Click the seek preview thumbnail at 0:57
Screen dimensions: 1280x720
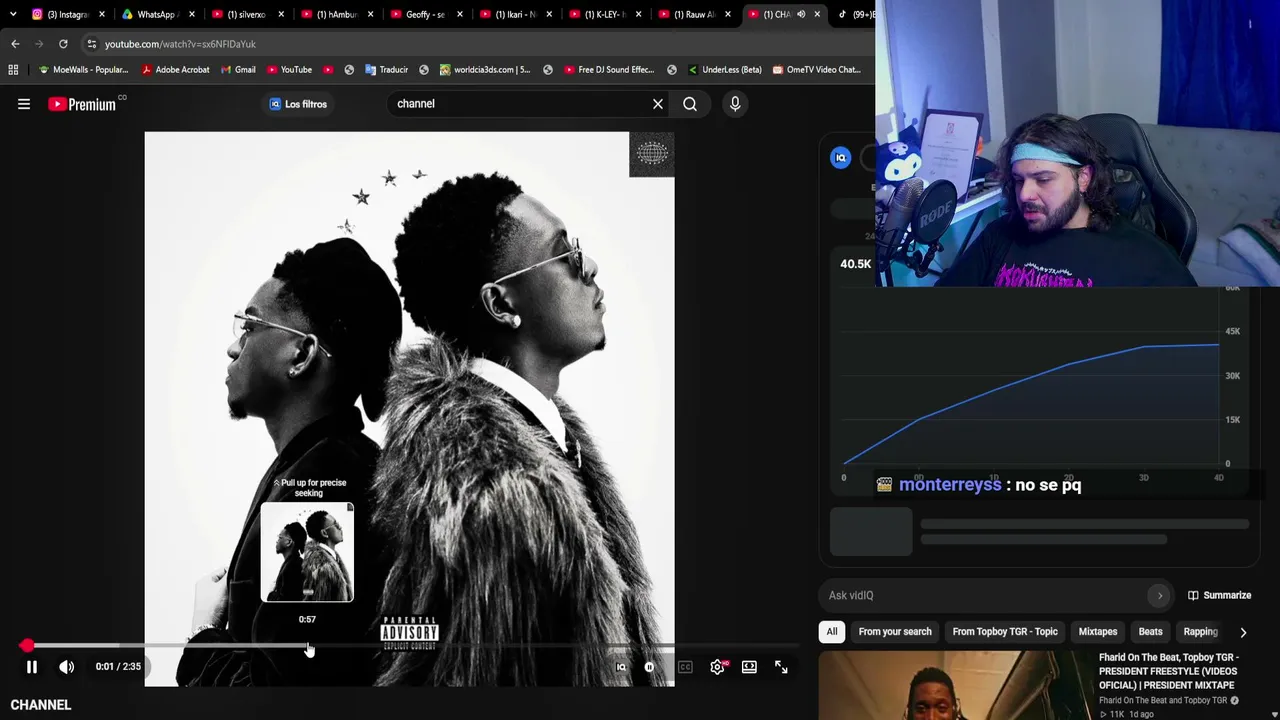[307, 553]
